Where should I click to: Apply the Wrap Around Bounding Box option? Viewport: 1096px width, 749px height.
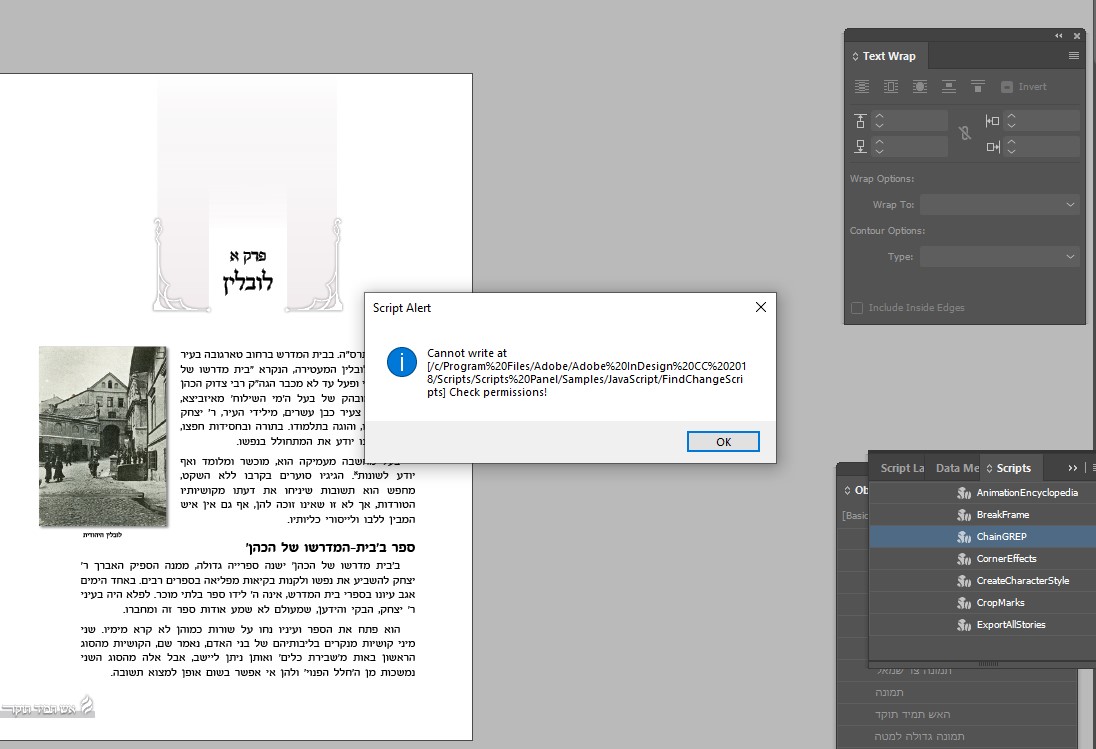coord(891,86)
